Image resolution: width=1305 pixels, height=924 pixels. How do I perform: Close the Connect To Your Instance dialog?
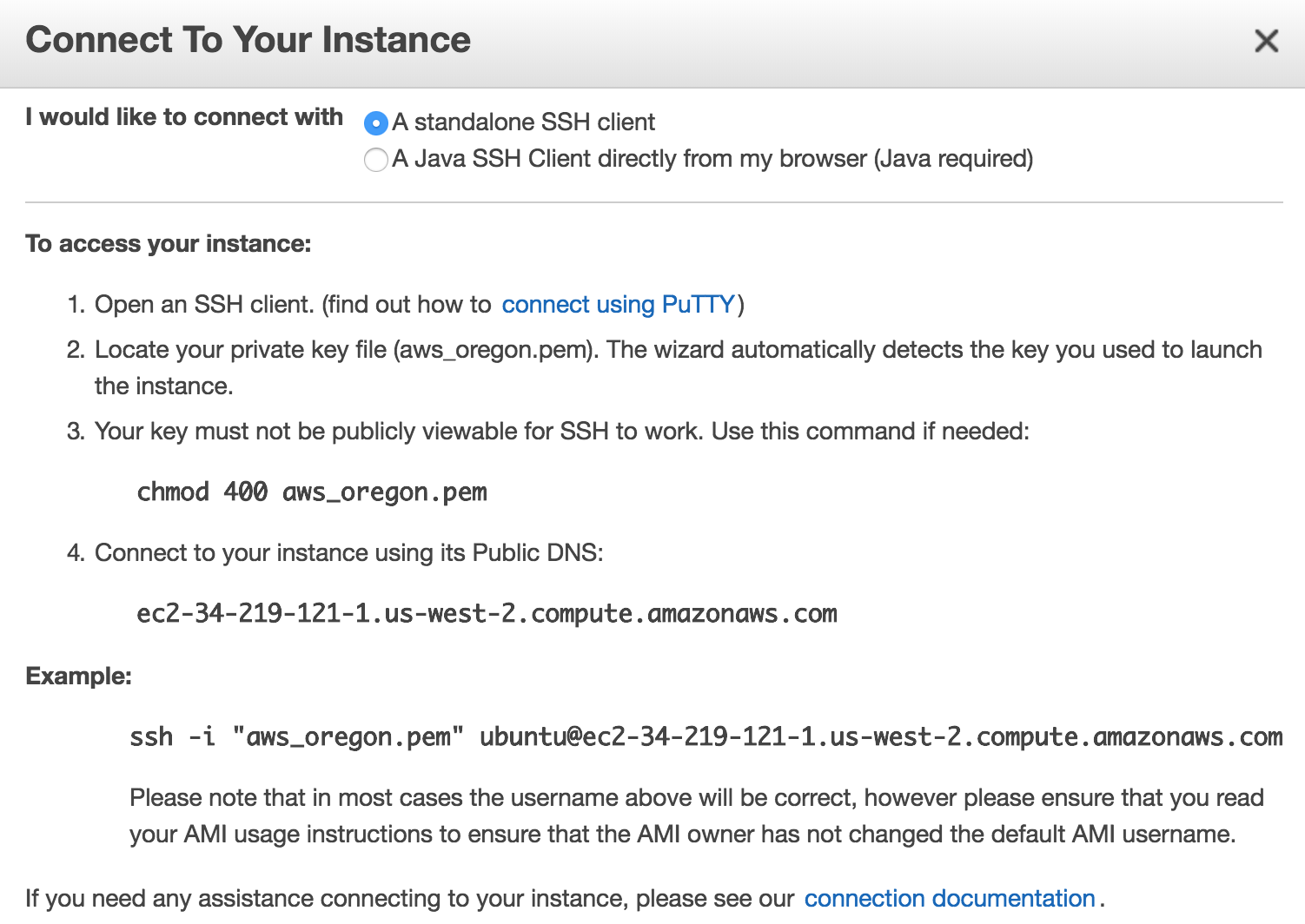pos(1266,41)
